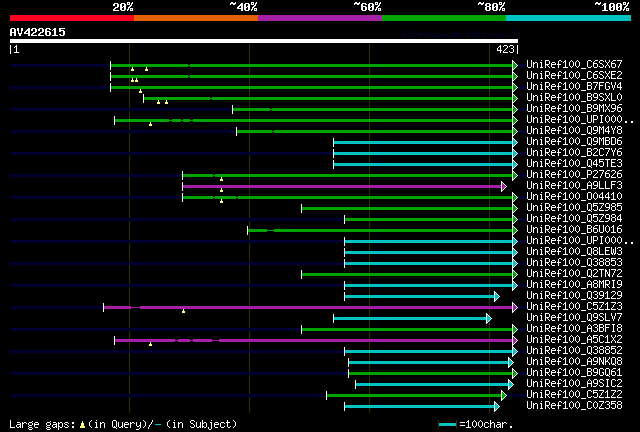Open hit UniRef100_C6SXE2 label

pos(574,76)
